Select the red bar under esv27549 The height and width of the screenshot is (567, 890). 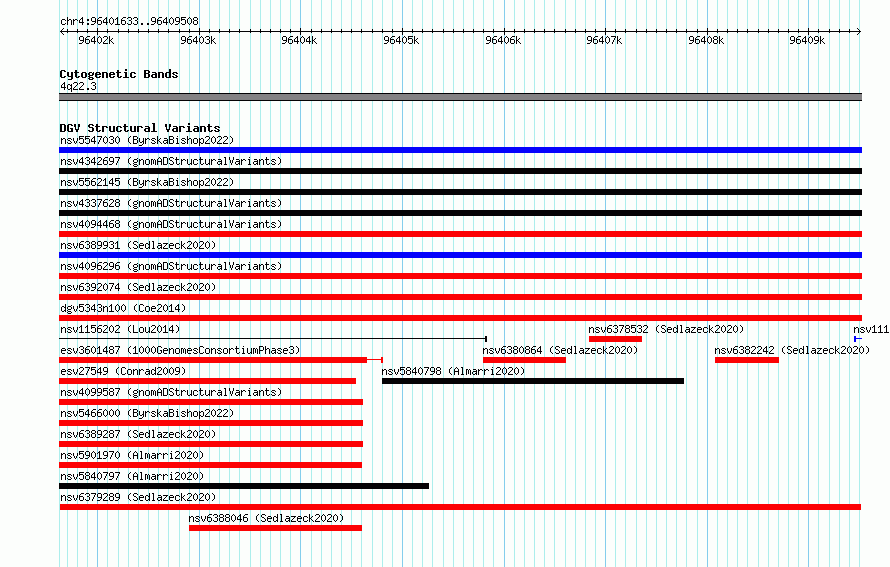coord(207,381)
